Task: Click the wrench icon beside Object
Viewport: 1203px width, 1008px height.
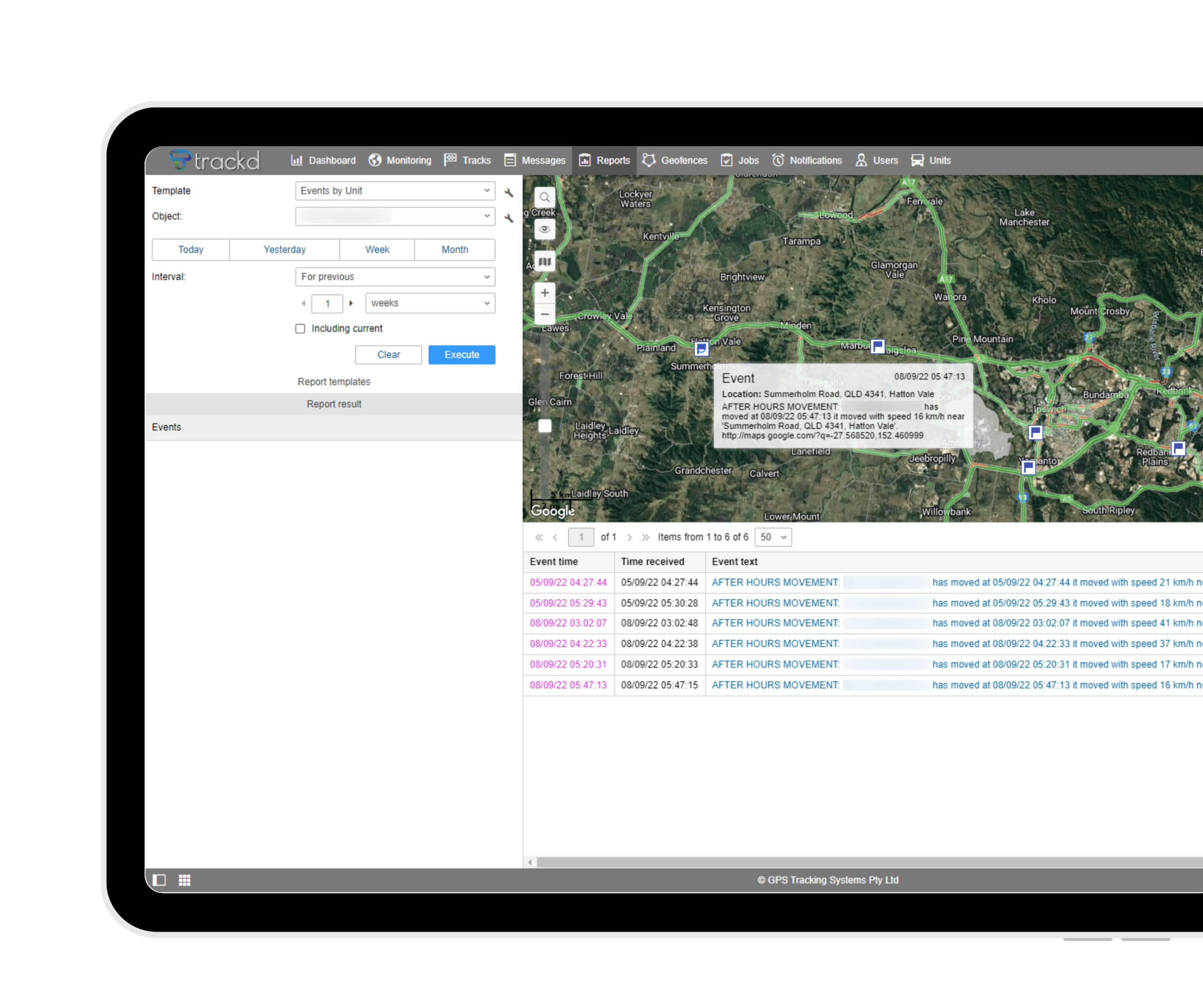Action: point(508,217)
